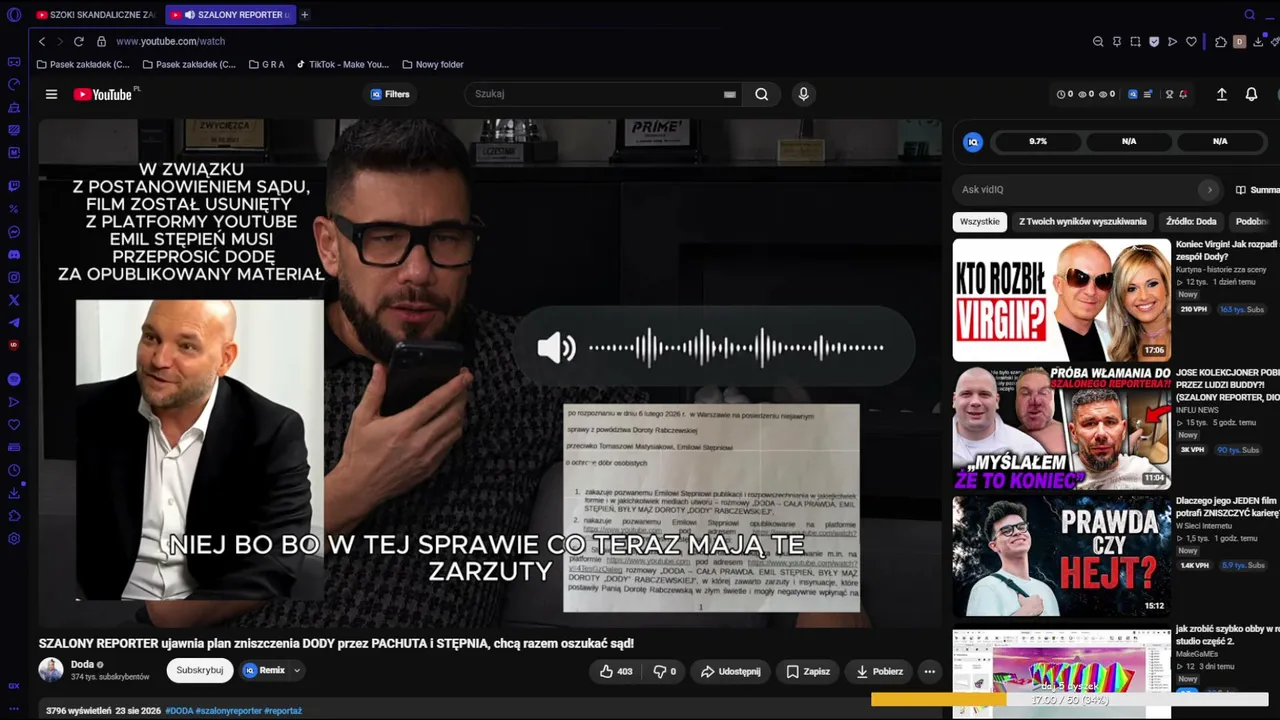The image size is (1280, 720).
Task: Dislike the video
Action: (664, 671)
